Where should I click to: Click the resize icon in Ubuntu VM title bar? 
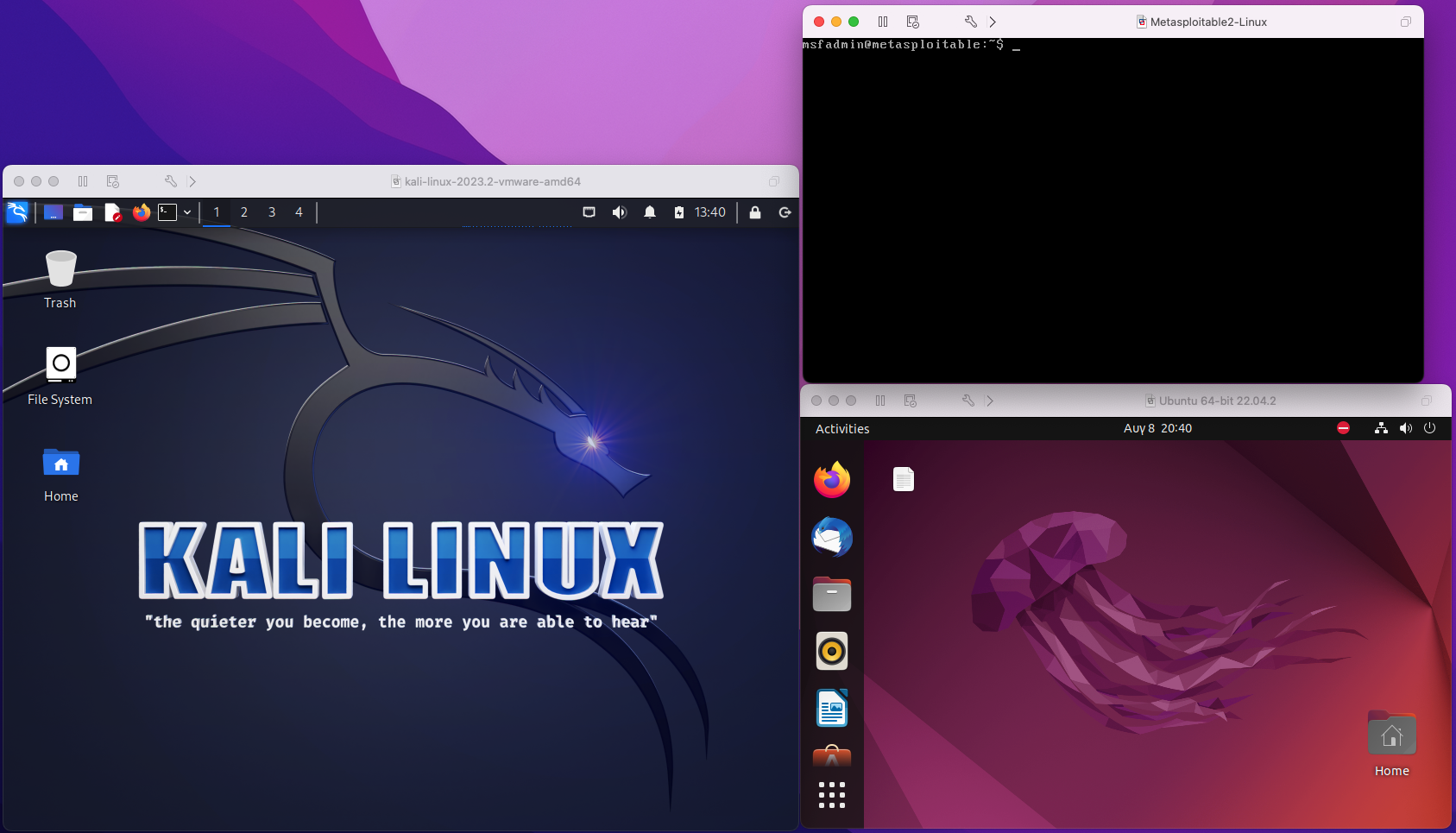tap(1427, 401)
